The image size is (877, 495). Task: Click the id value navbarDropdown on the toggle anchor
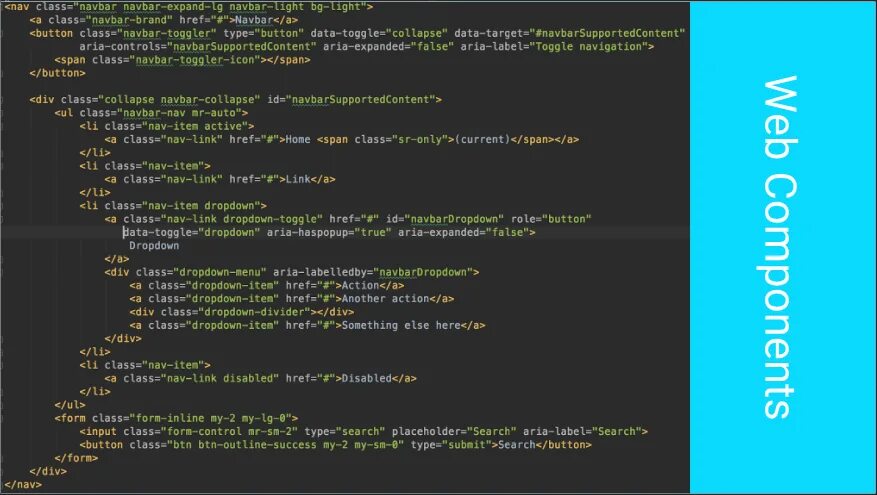point(454,219)
